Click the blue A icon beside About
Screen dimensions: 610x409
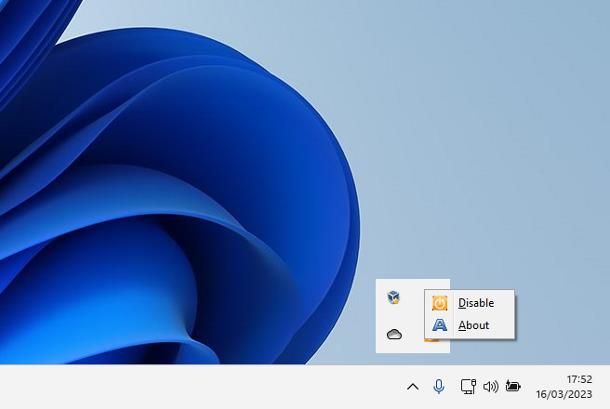click(x=440, y=325)
